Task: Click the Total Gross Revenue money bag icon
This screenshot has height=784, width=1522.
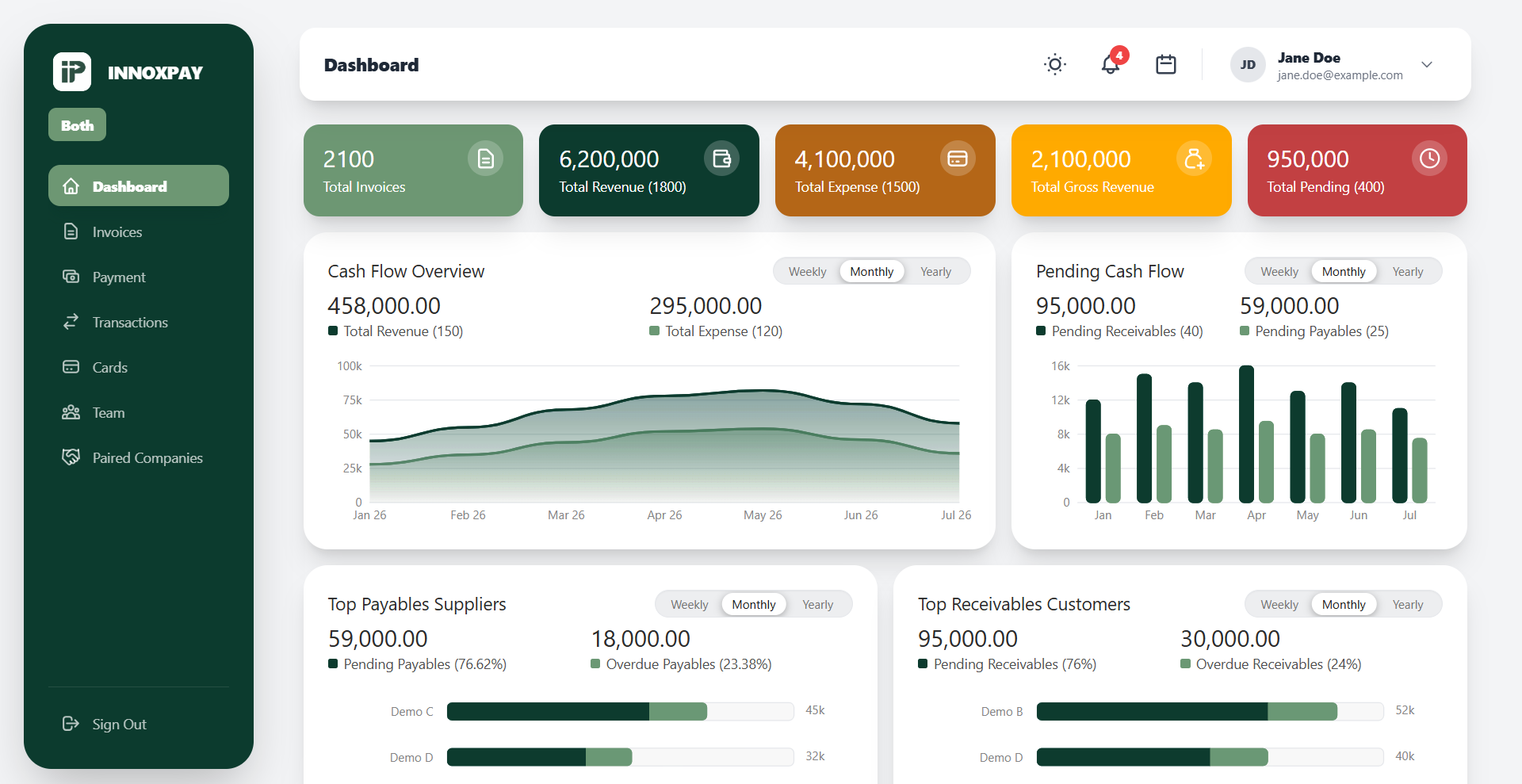Action: pyautogui.click(x=1194, y=159)
